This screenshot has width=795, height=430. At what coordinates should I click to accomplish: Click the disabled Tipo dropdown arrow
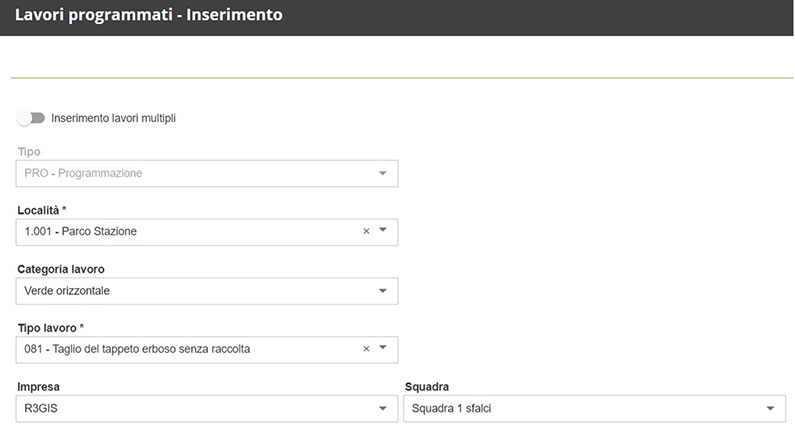382,173
